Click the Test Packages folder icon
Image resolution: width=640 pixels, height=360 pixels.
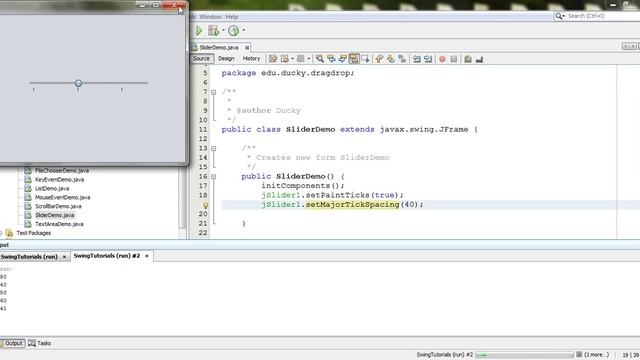tap(9, 233)
